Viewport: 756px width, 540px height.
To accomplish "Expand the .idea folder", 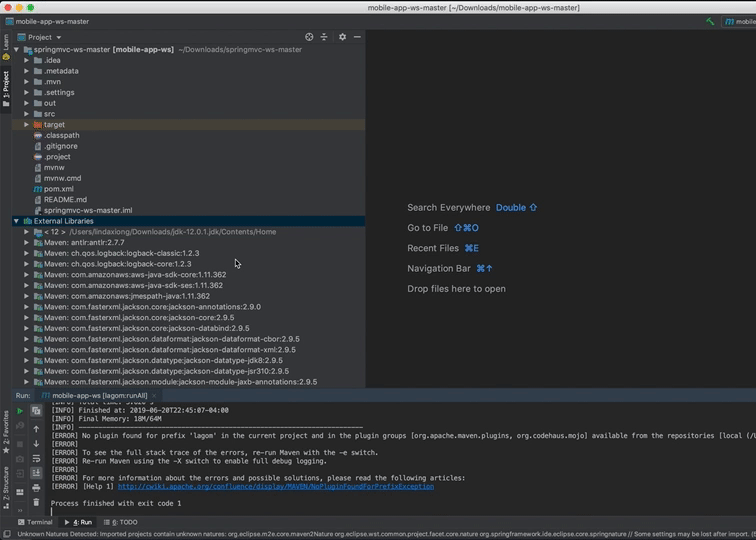I will [x=27, y=60].
